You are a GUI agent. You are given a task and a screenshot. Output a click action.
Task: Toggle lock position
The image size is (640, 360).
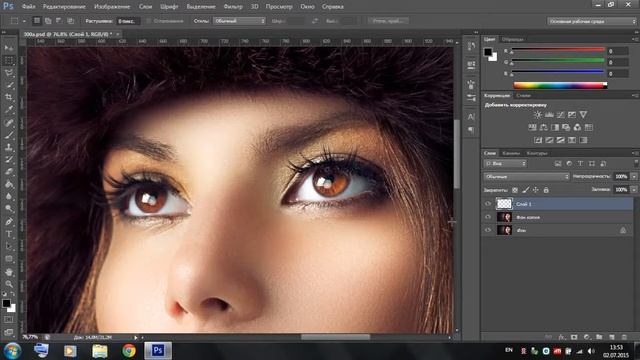pos(536,190)
